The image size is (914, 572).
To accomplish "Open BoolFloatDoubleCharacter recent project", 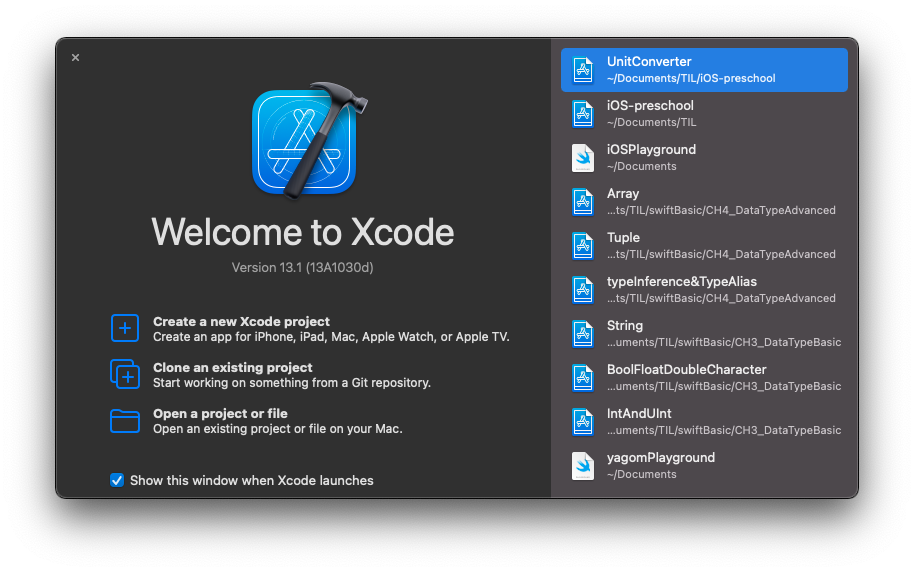I will (704, 378).
